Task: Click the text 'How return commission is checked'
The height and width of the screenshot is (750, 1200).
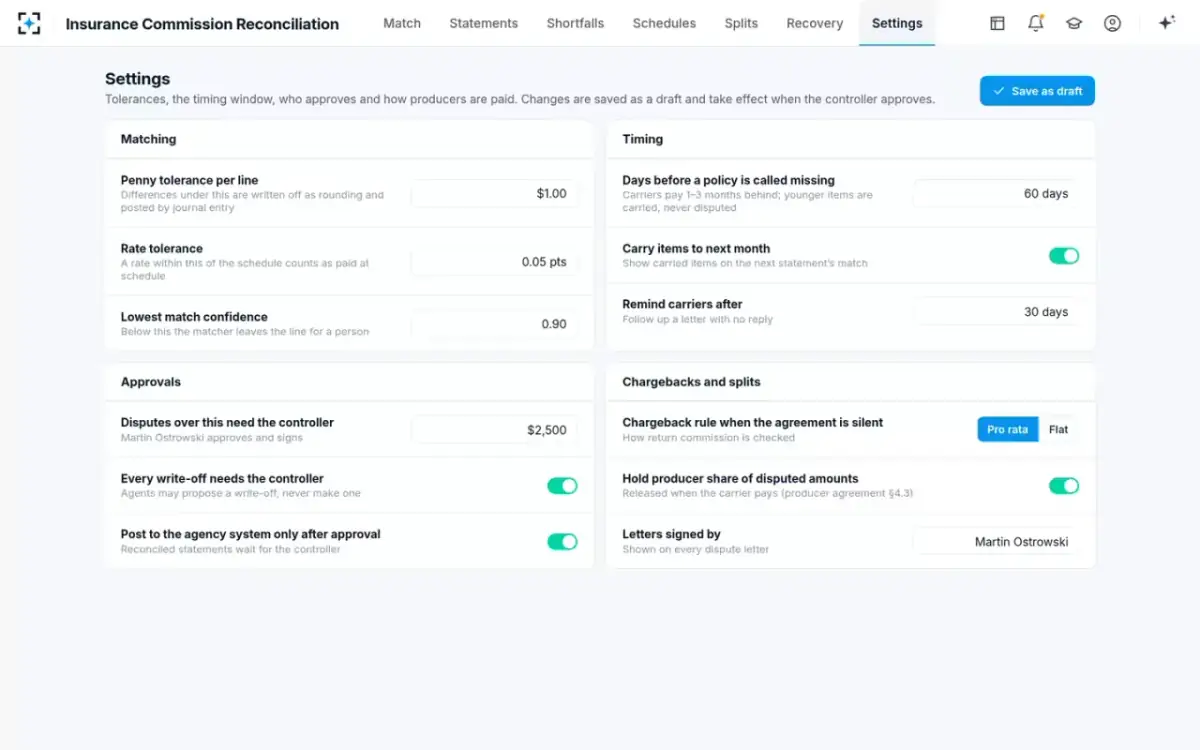Action: [x=708, y=438]
